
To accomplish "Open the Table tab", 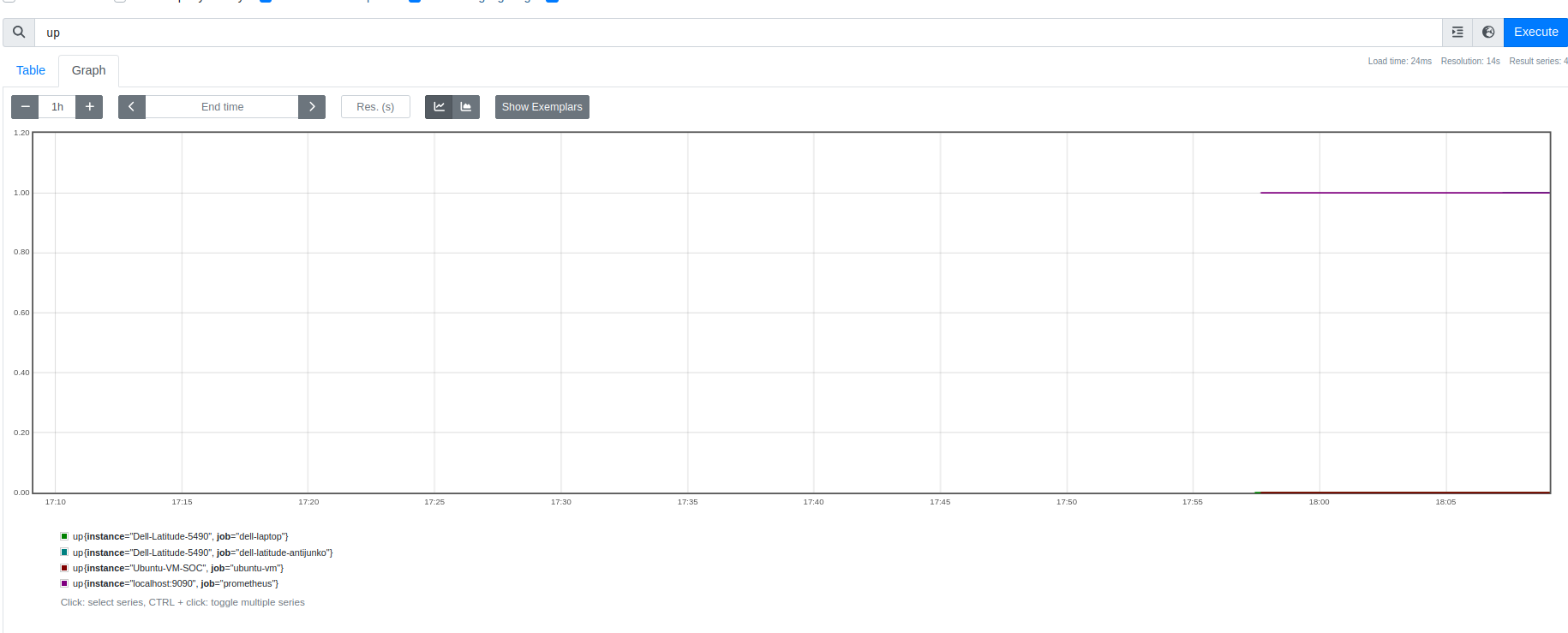I will click(x=31, y=70).
